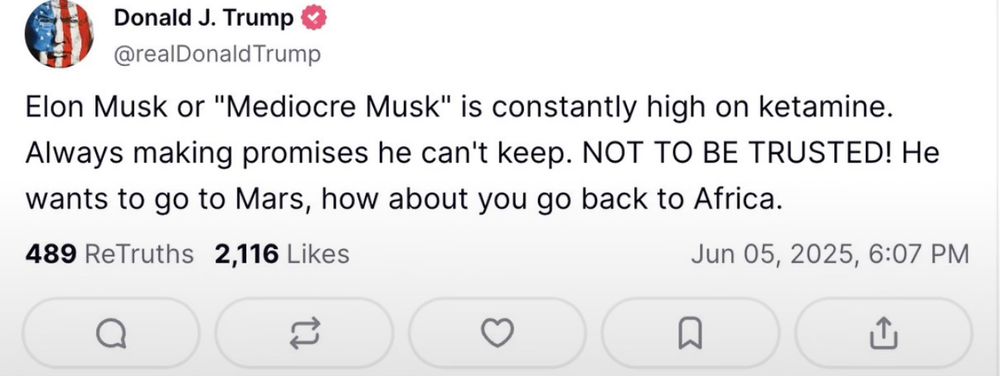
Task: Like the post with the heart icon
Action: (497, 333)
